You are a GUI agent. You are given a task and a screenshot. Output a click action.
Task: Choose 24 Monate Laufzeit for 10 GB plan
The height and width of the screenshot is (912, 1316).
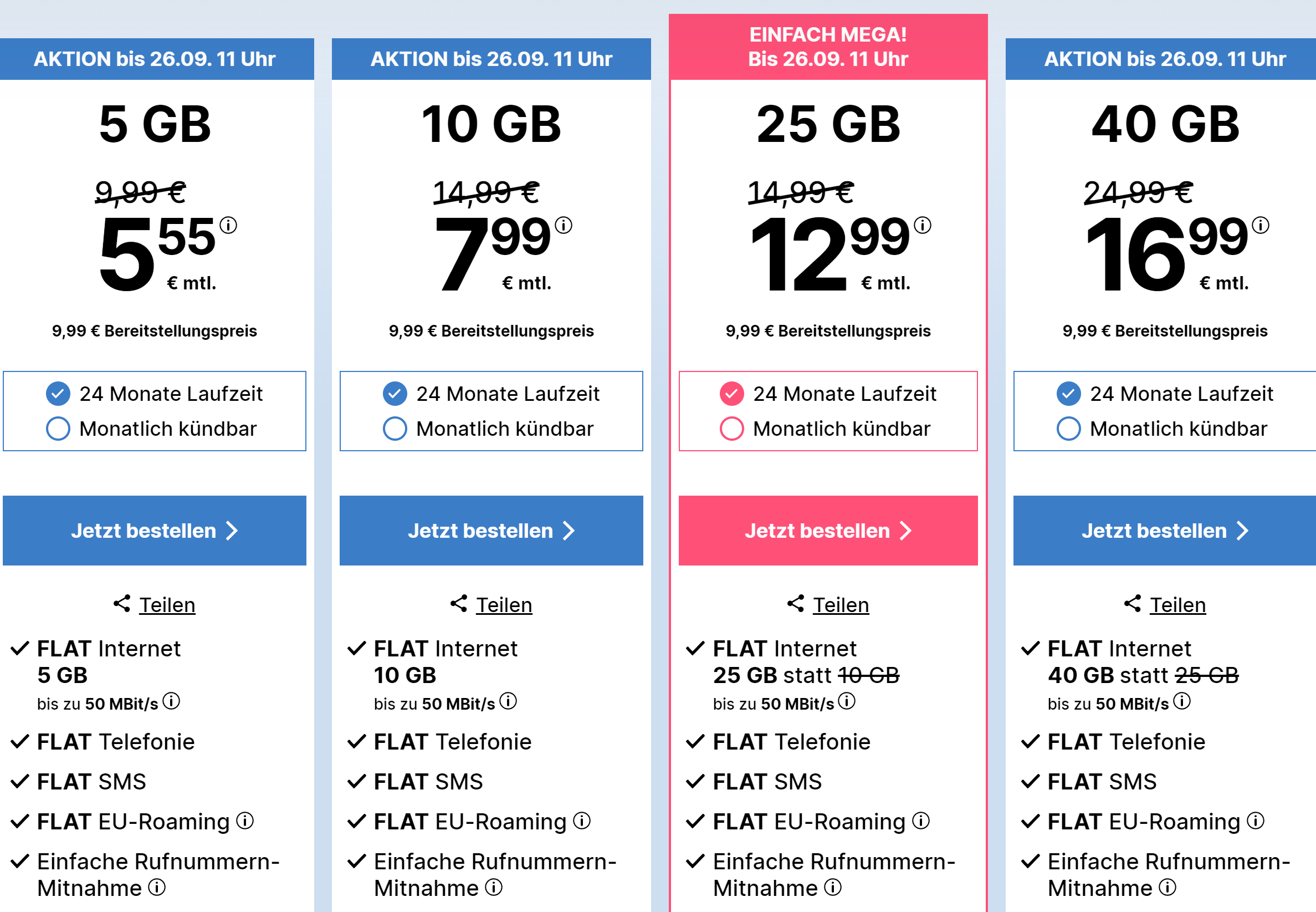395,394
